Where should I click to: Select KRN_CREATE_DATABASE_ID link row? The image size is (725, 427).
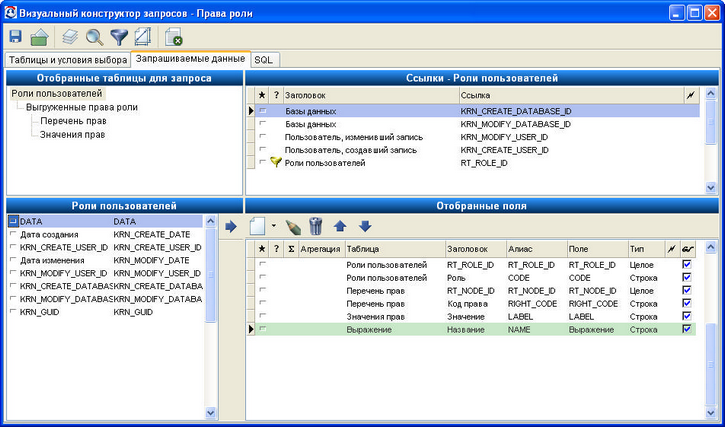(473, 111)
